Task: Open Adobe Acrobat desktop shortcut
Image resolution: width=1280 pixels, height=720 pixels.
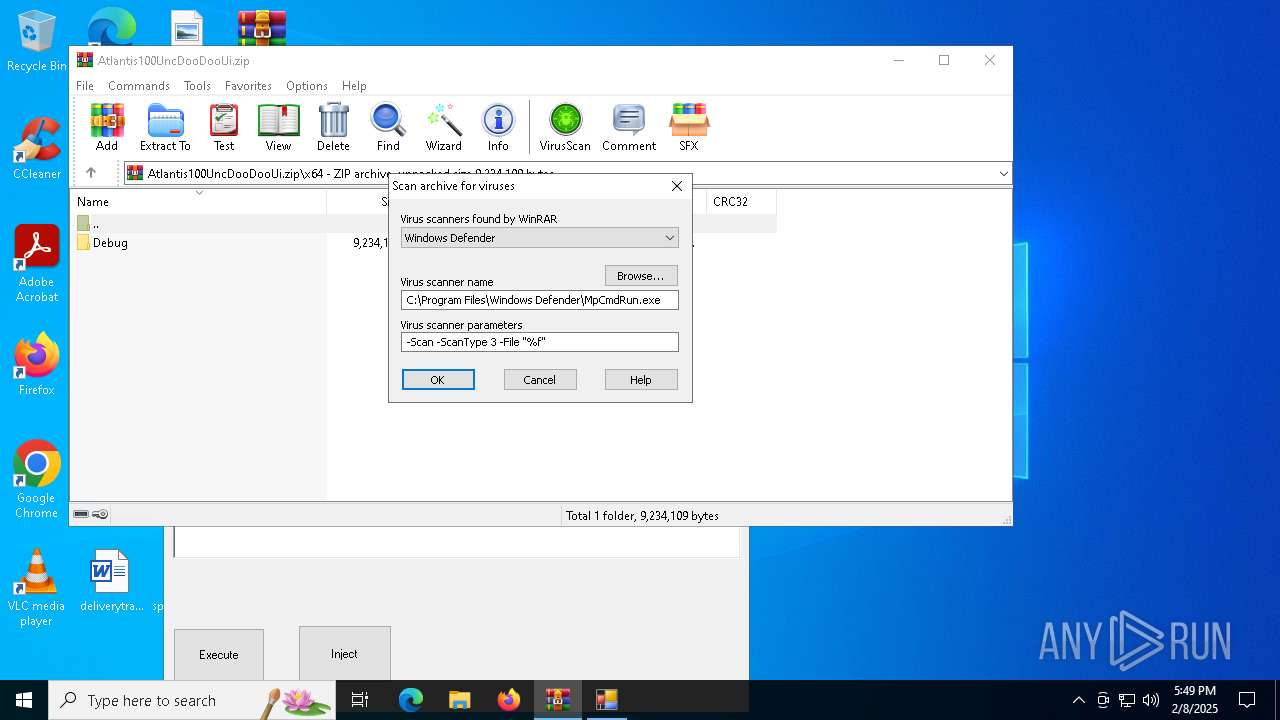Action: 37,264
